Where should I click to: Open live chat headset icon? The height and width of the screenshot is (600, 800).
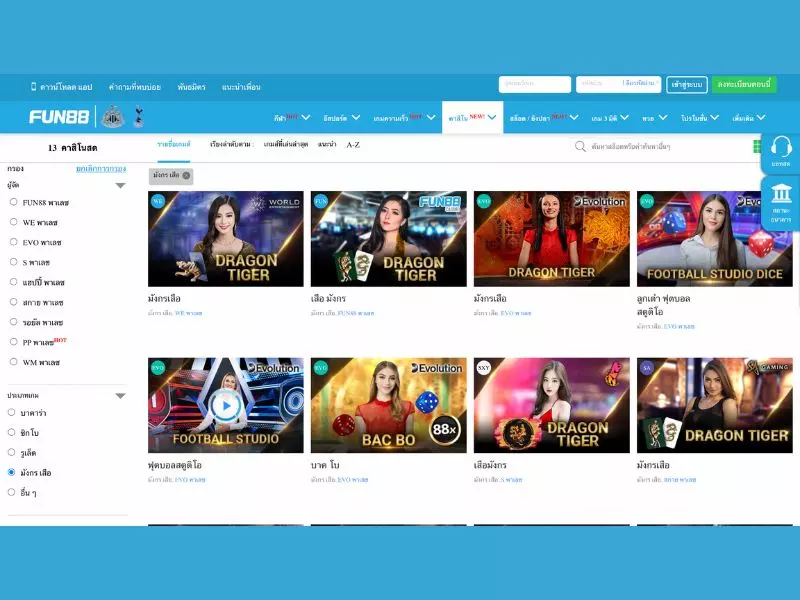click(x=781, y=148)
